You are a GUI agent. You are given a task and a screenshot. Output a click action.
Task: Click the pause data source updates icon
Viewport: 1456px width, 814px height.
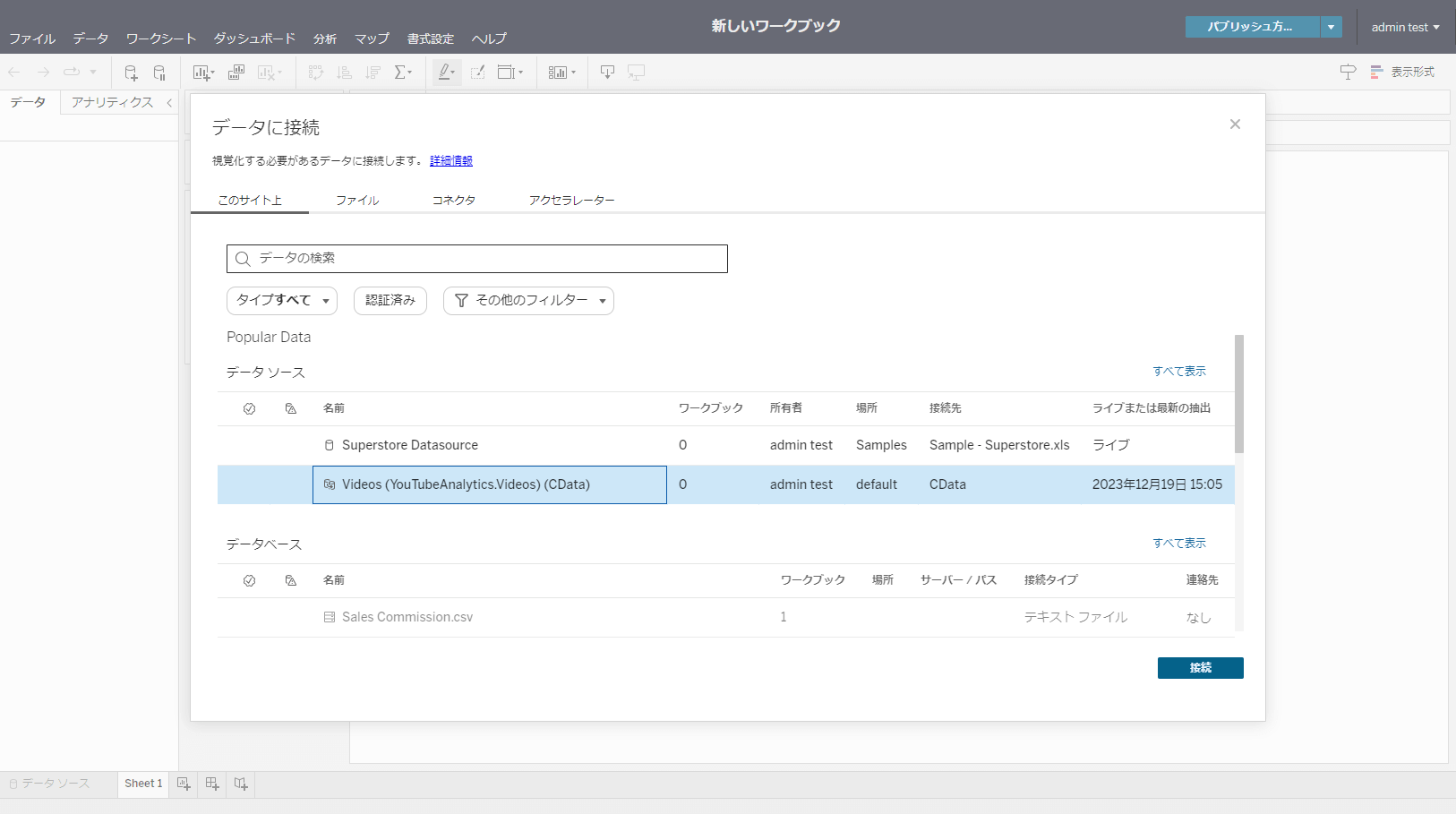tap(159, 73)
